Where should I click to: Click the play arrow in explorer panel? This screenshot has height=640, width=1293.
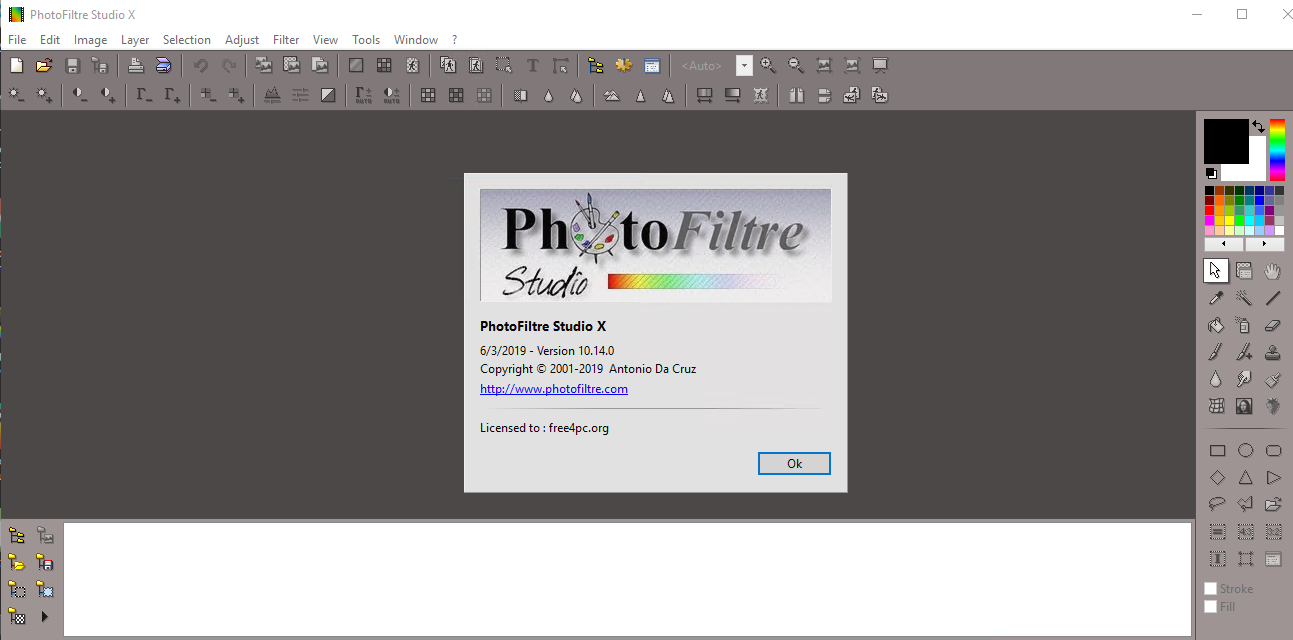(x=44, y=617)
